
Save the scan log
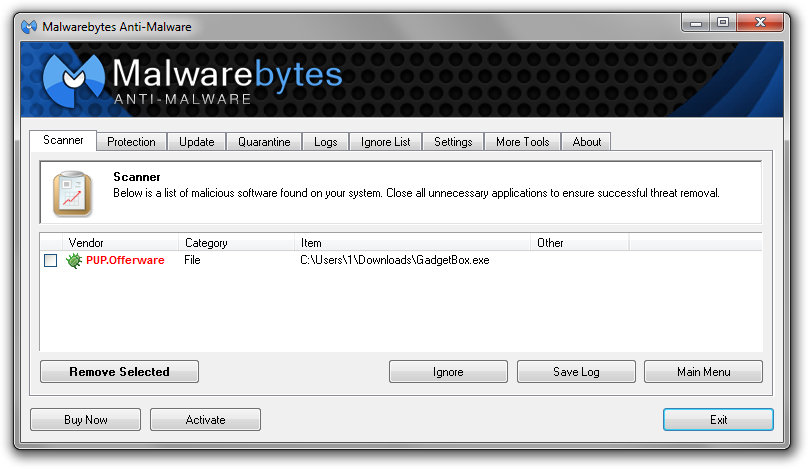(576, 371)
